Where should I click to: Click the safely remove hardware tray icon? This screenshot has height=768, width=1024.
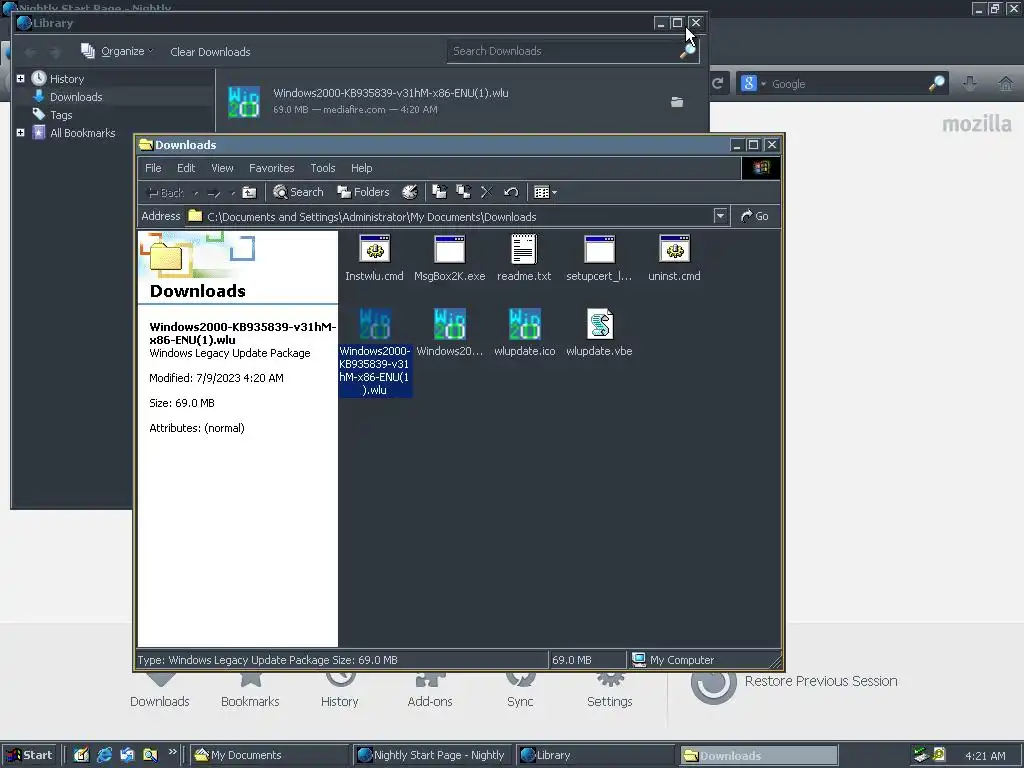921,755
